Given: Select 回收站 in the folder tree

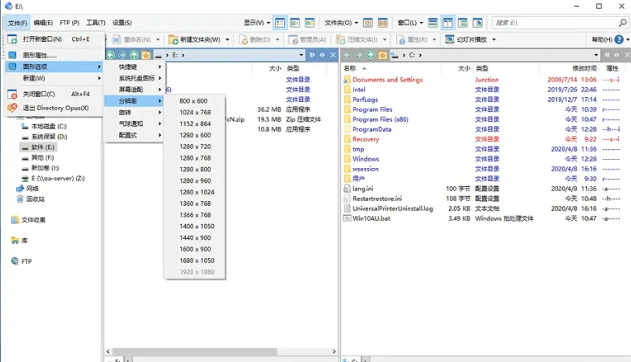Looking at the screenshot, I should [x=31, y=199].
